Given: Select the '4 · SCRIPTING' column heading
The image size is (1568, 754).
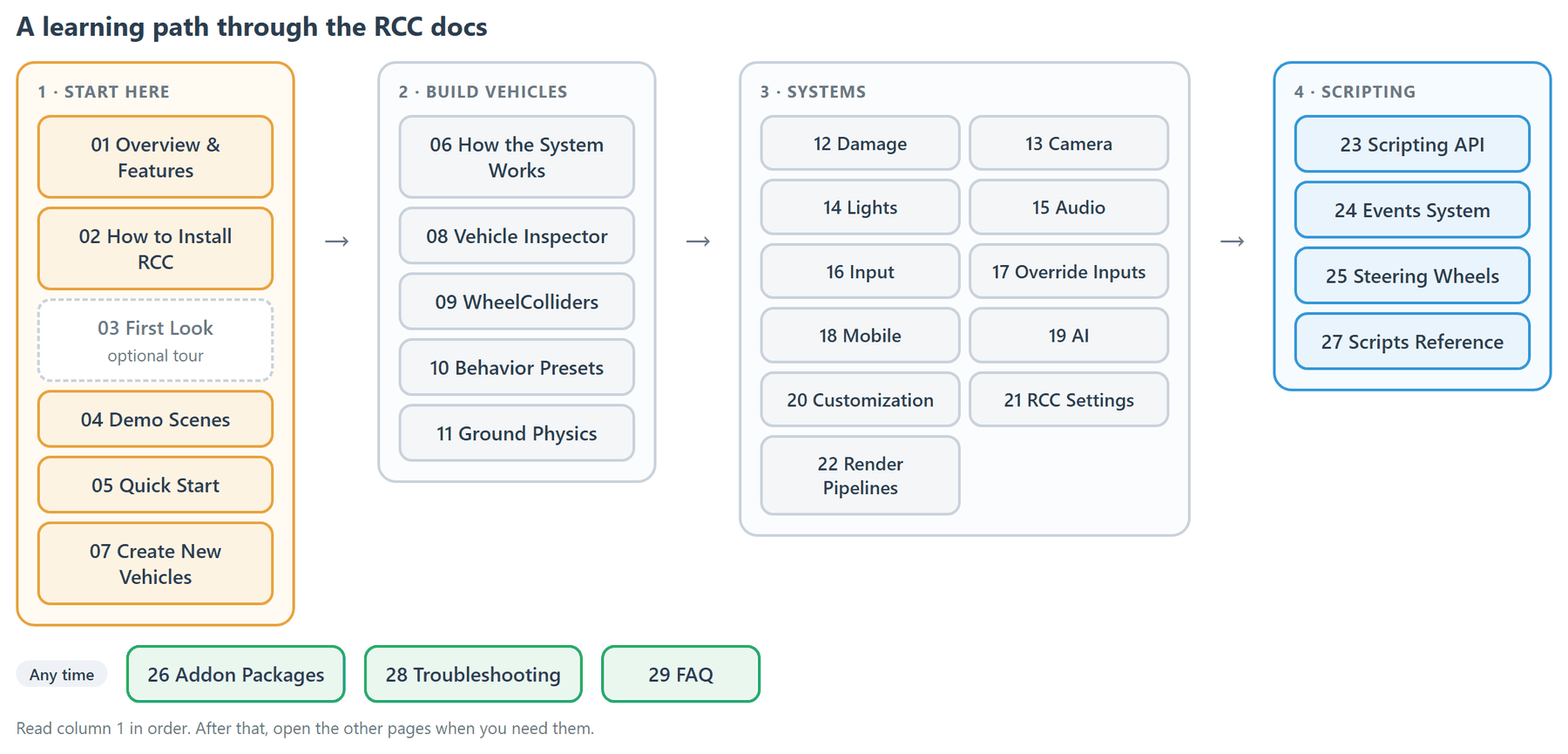Looking at the screenshot, I should [x=1355, y=92].
